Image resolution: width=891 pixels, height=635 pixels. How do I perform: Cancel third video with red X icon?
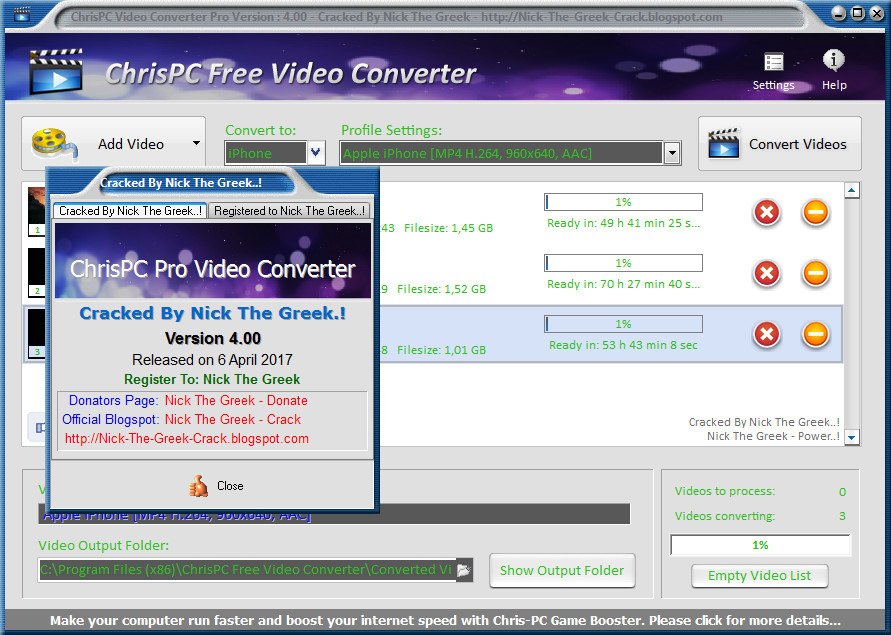point(767,334)
